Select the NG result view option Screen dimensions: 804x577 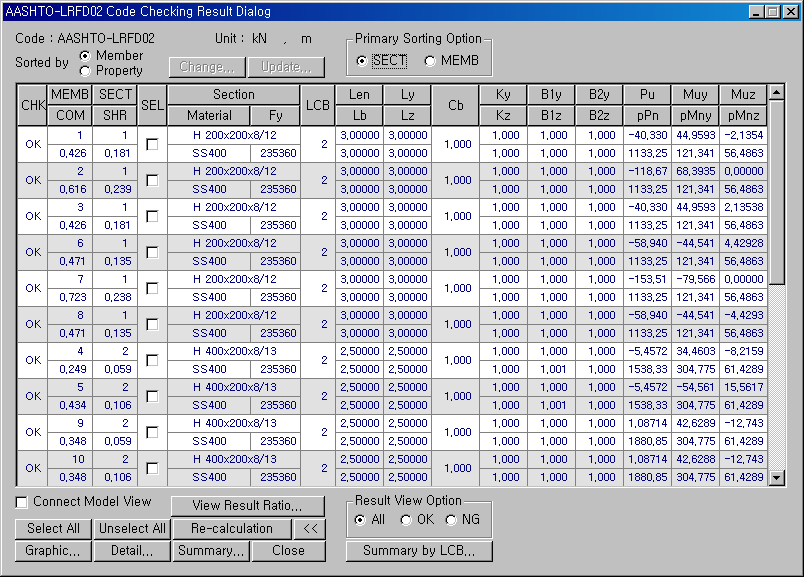click(x=451, y=520)
